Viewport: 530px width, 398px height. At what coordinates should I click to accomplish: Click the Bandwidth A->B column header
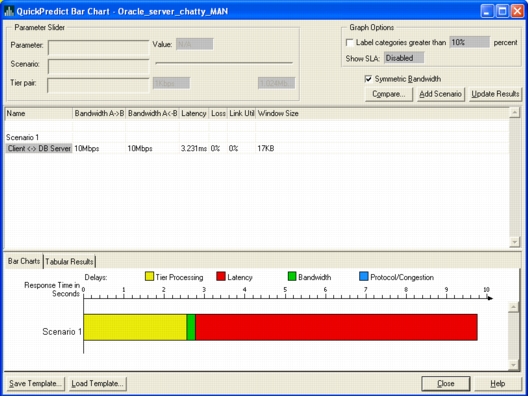point(99,114)
